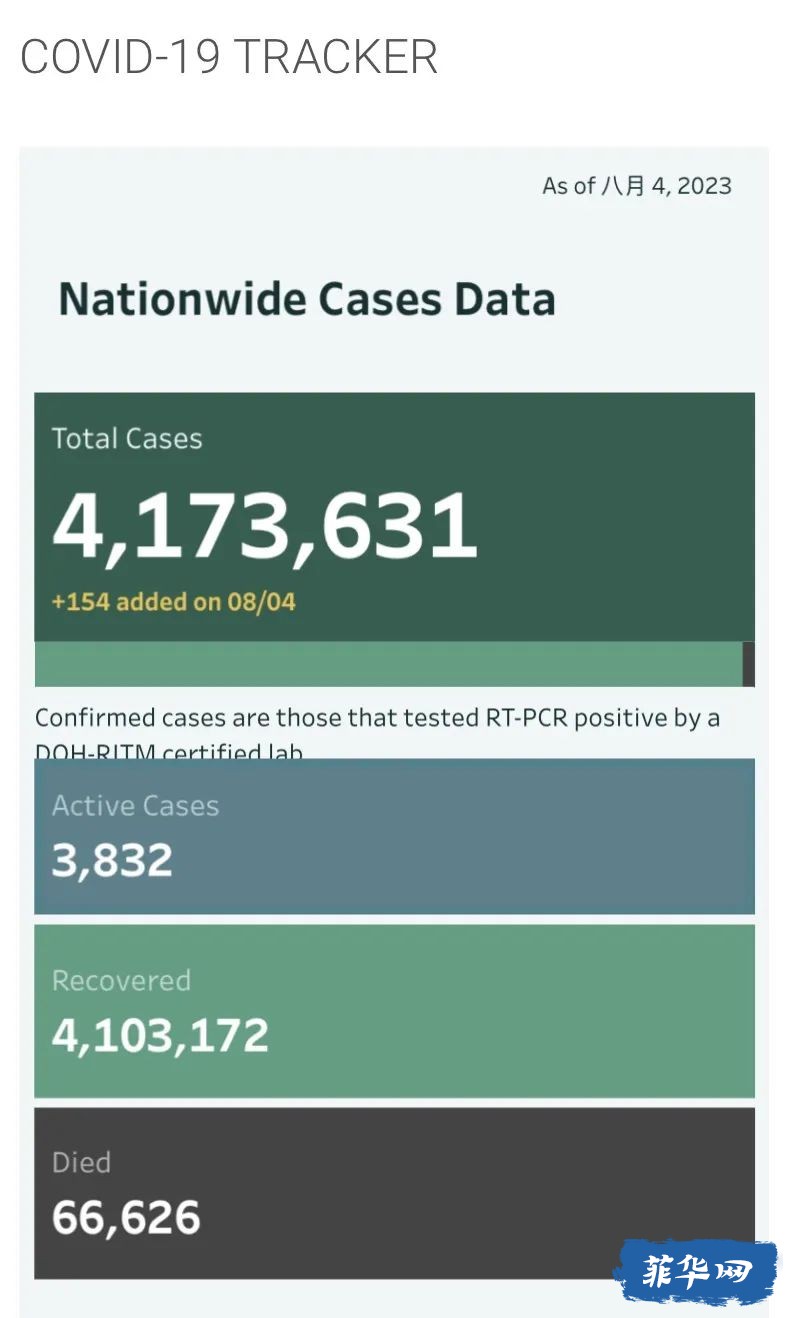
Task: Click the 66,626 deaths number
Action: (x=126, y=1218)
